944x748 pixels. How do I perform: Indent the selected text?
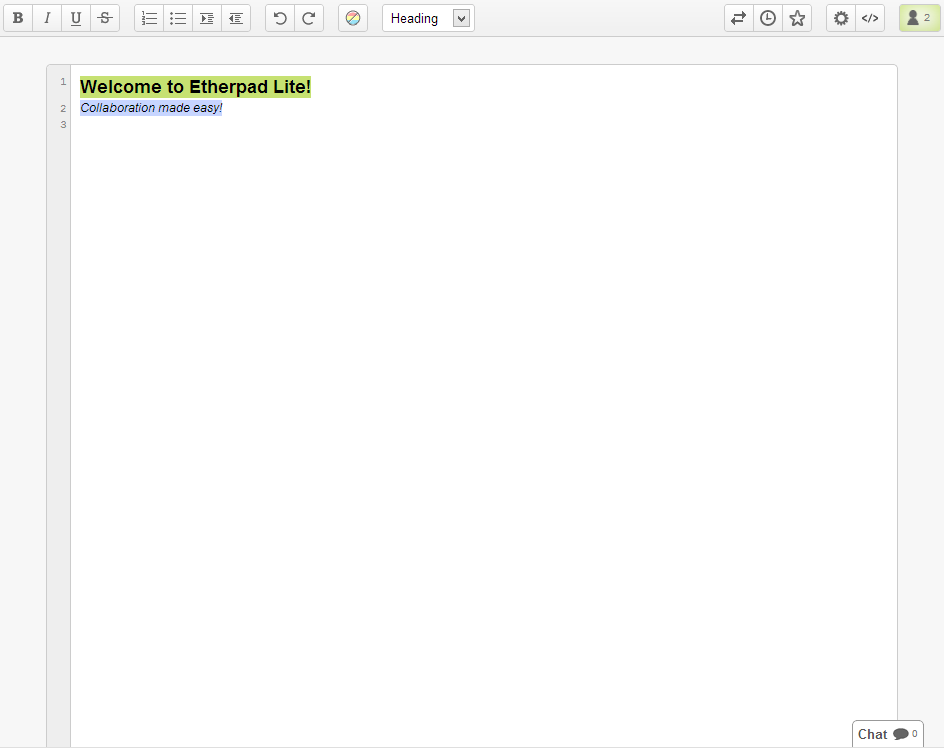[207, 18]
